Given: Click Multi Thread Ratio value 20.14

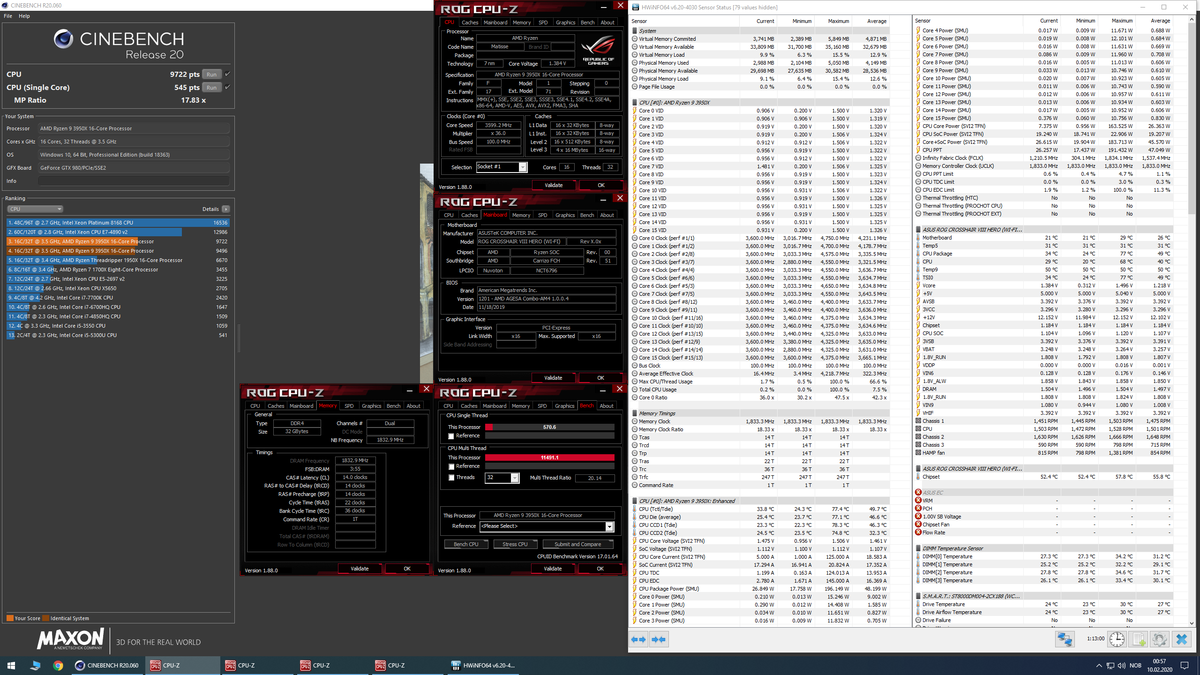Looking at the screenshot, I should 596,478.
